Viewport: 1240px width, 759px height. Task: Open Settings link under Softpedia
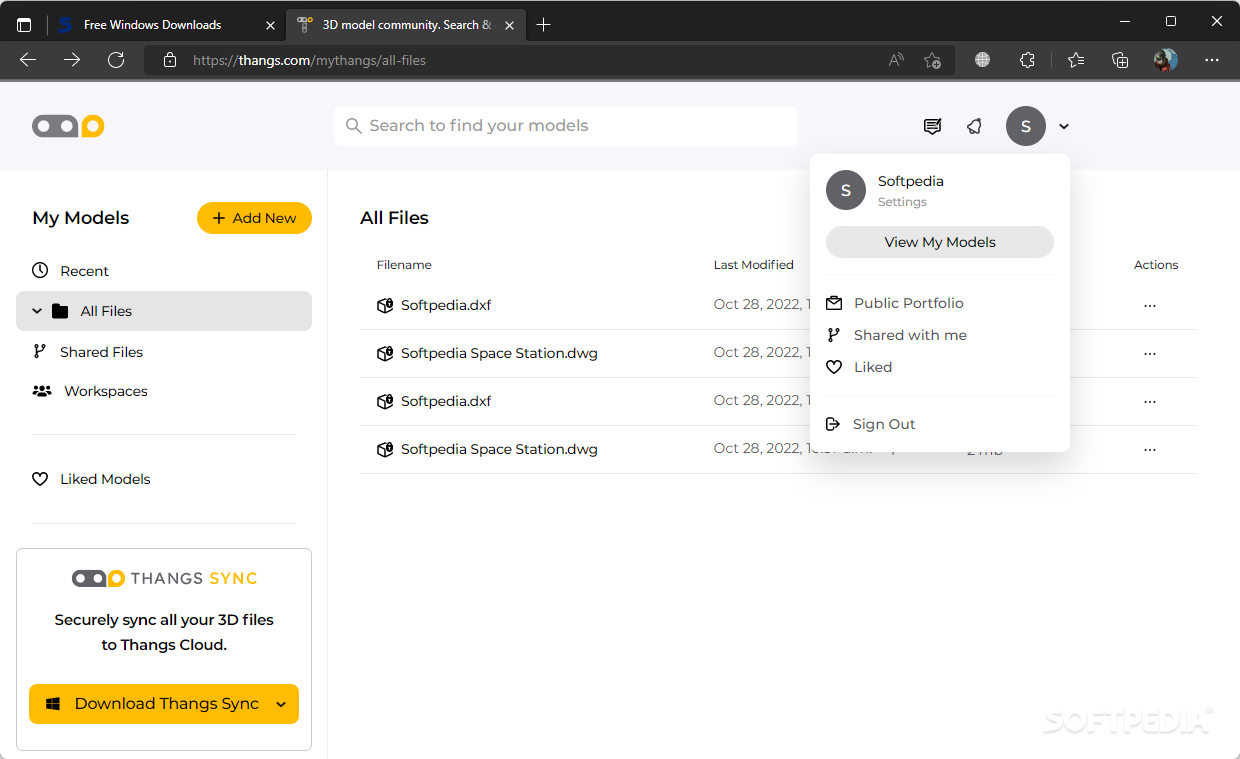(x=902, y=202)
